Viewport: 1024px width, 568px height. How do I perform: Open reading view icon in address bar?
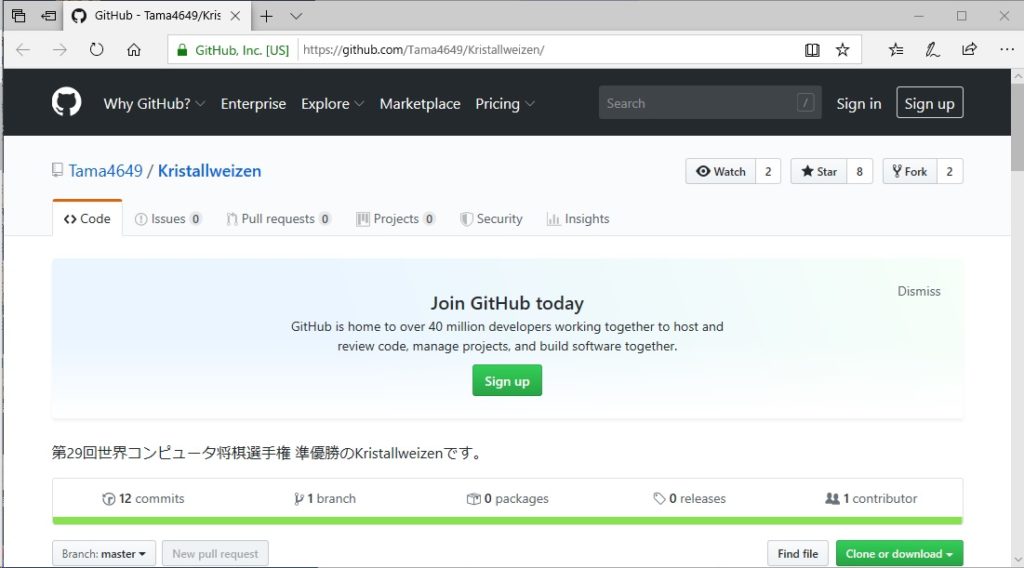click(812, 50)
